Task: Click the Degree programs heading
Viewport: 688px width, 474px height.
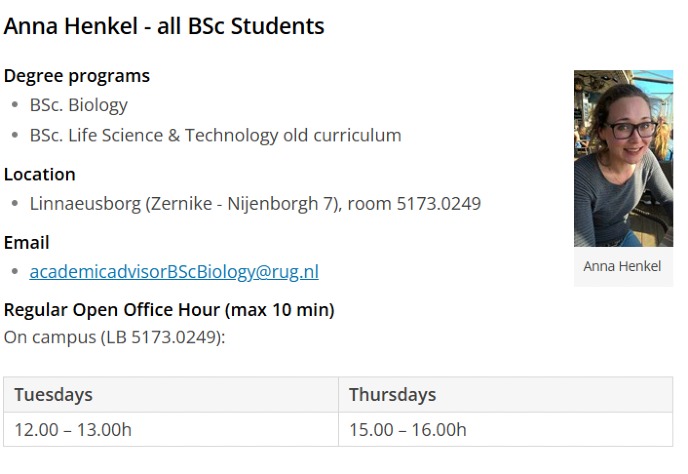Action: click(77, 76)
